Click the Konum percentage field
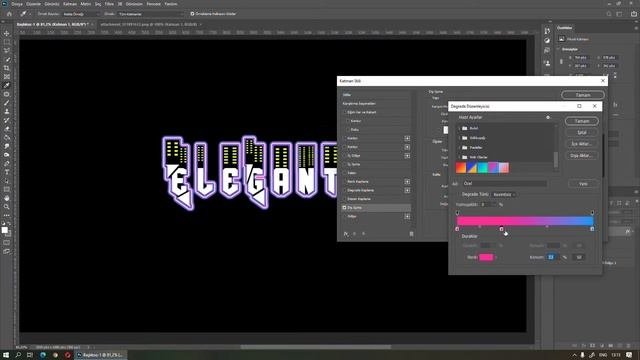The image size is (640, 360). click(x=552, y=258)
